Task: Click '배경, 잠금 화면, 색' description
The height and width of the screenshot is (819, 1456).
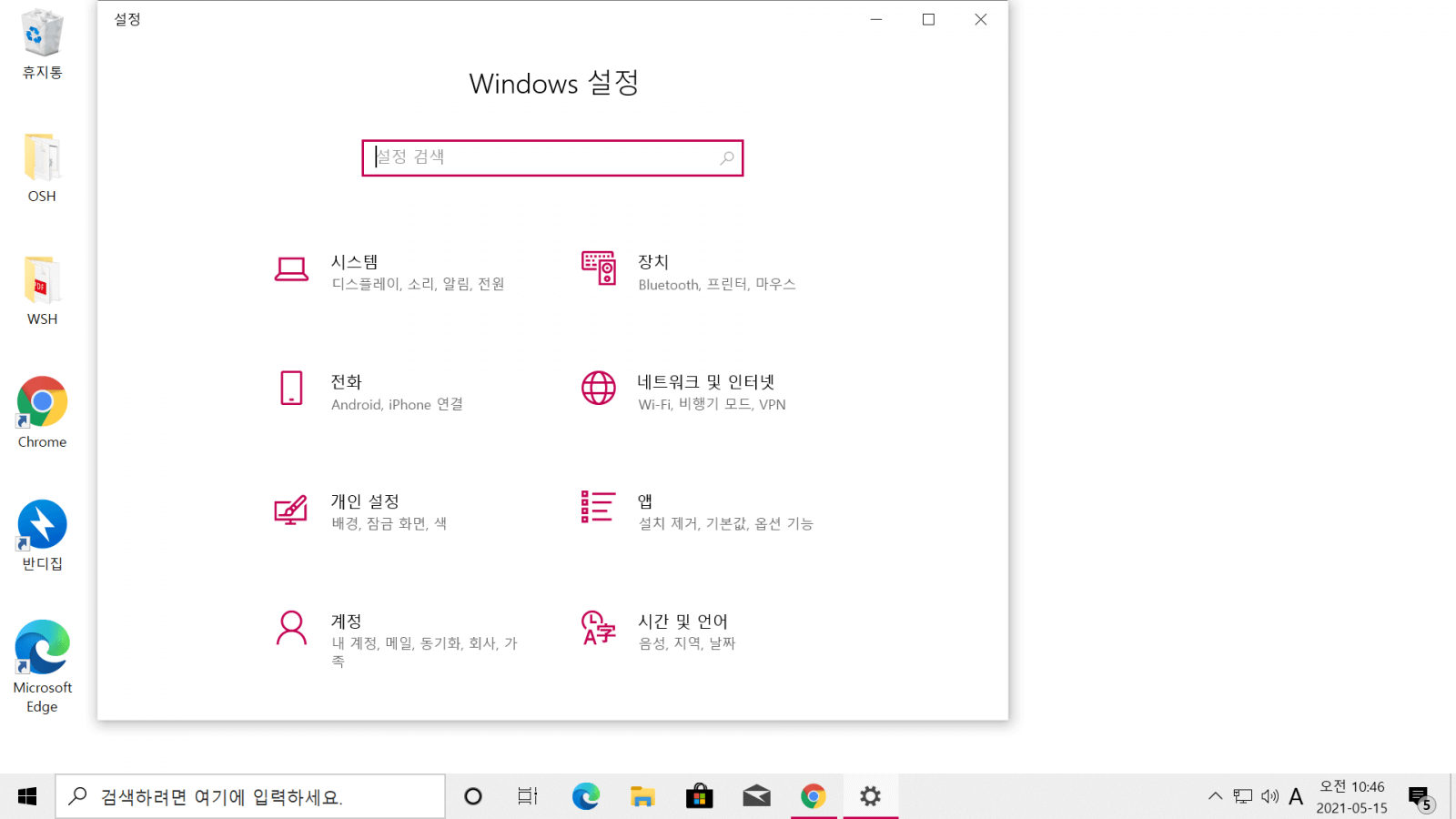Action: tap(389, 523)
